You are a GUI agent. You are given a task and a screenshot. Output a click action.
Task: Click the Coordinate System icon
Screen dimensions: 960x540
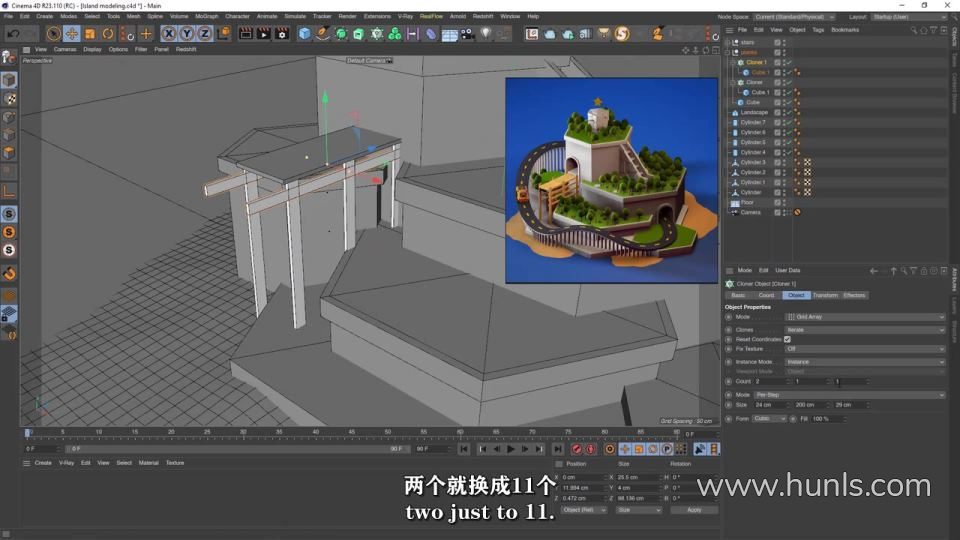(x=223, y=34)
